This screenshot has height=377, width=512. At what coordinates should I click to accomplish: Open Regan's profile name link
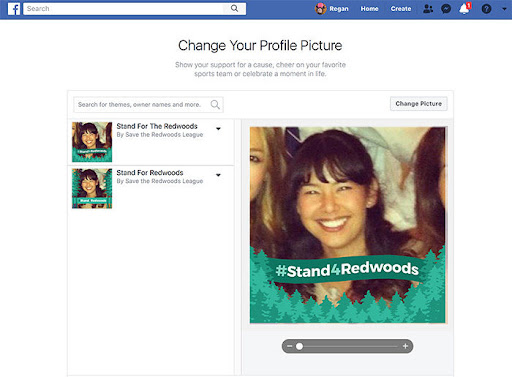point(339,9)
